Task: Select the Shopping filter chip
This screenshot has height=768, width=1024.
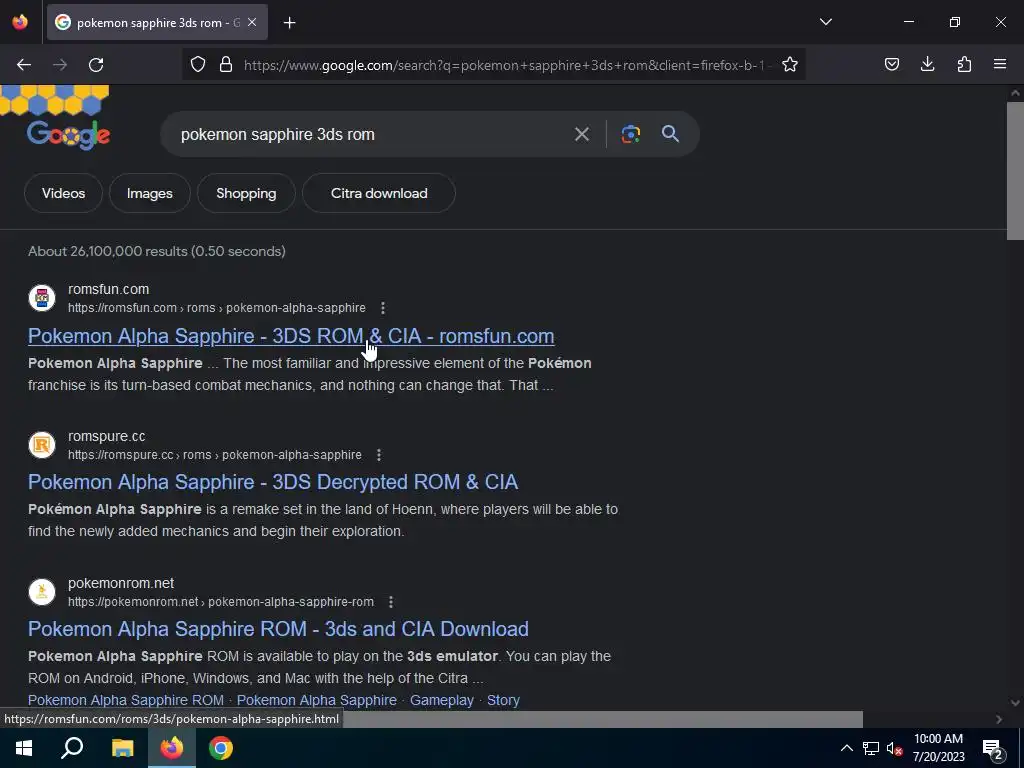Action: tap(246, 193)
